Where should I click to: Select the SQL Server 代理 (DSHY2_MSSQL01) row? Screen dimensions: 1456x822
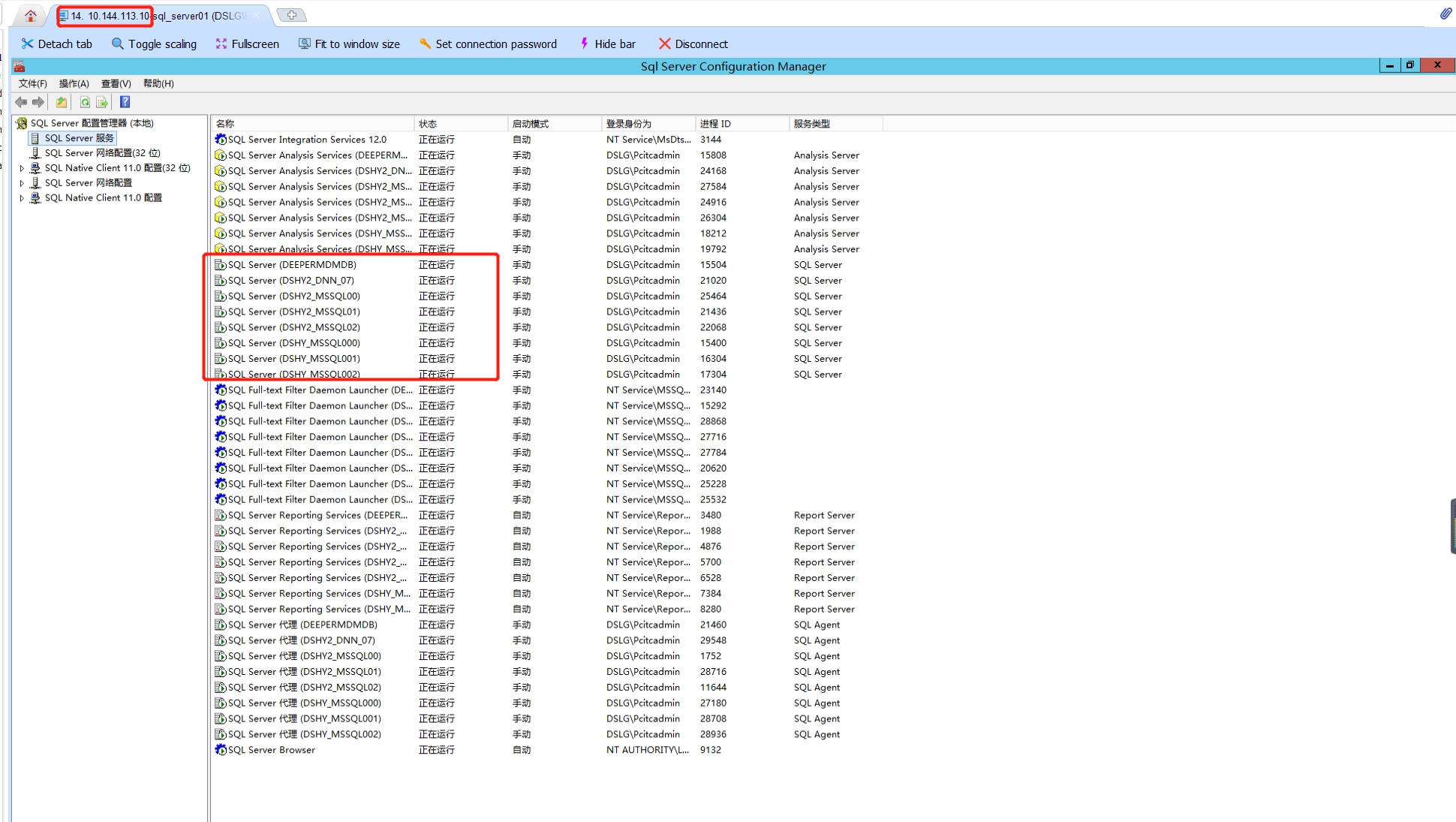[x=548, y=672]
